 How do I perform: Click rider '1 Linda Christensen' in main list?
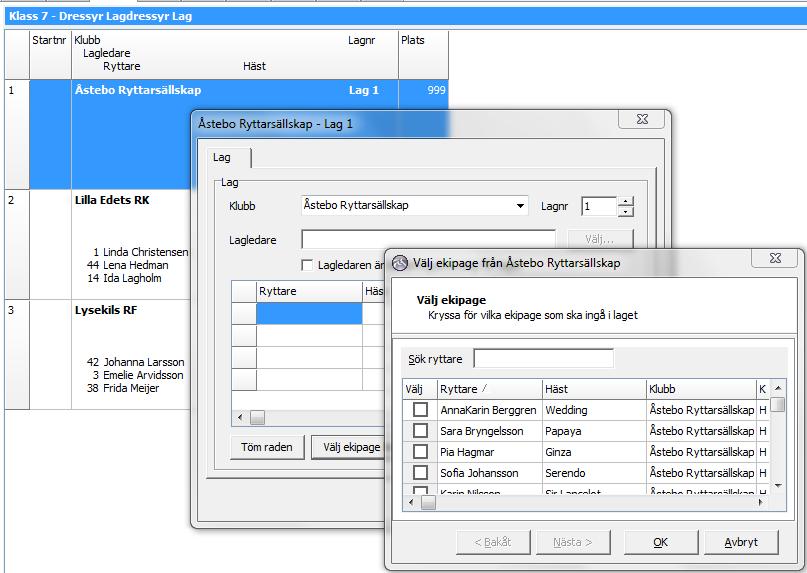coord(141,252)
